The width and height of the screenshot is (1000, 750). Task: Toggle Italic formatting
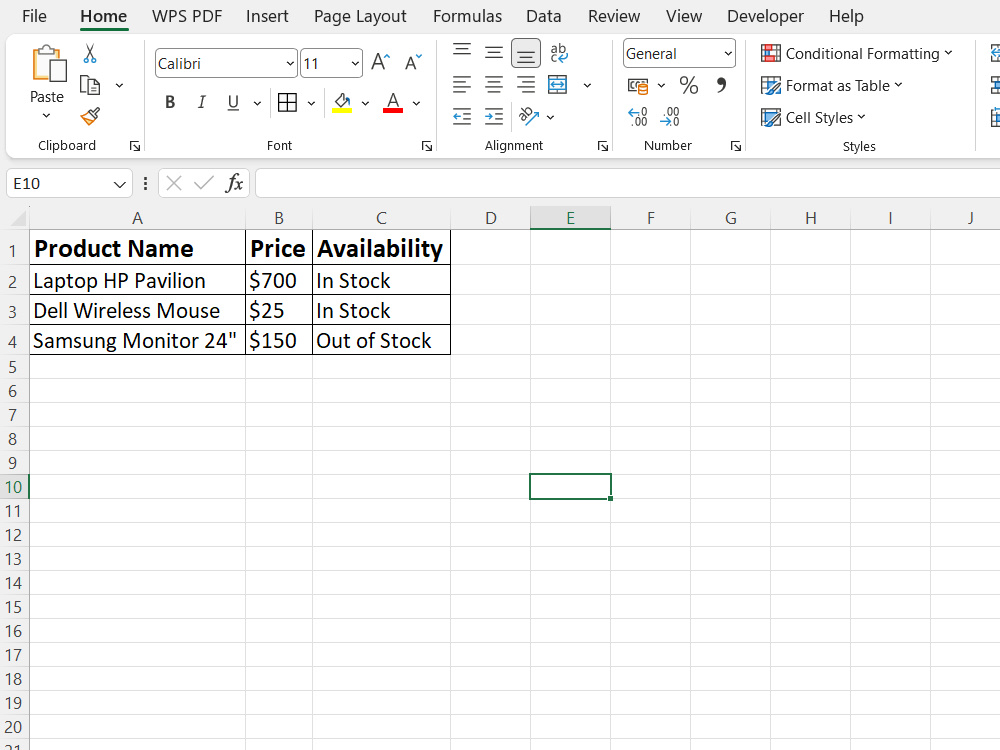[x=202, y=103]
